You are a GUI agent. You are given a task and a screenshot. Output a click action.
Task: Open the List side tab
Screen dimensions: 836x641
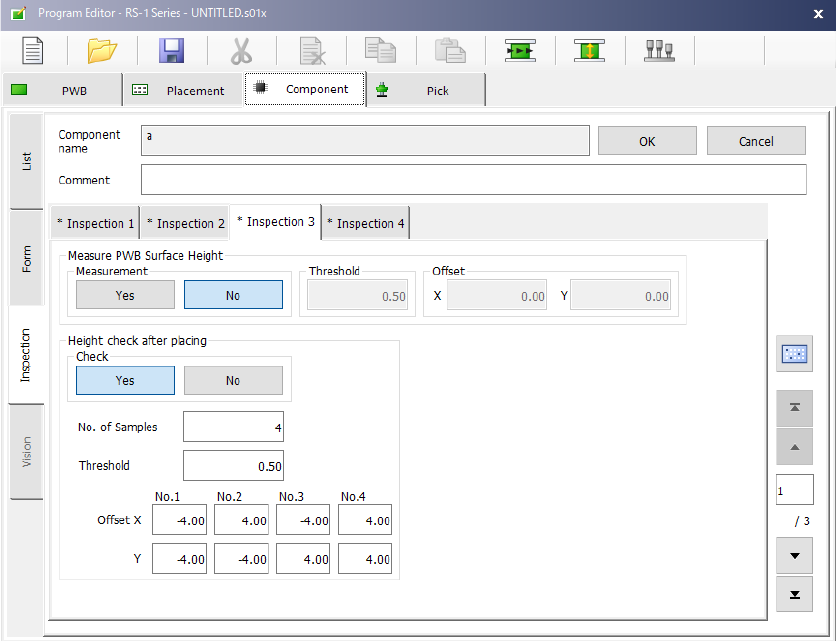coord(26,161)
